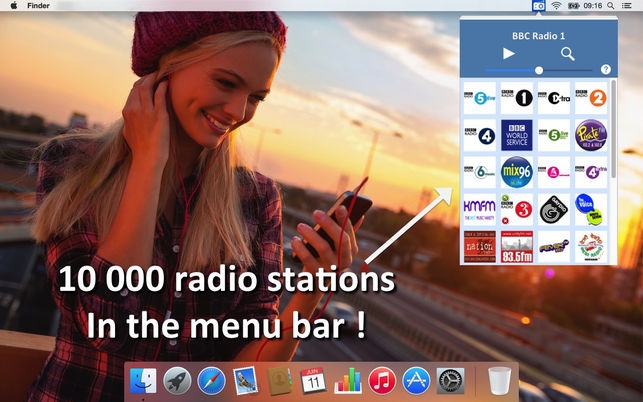Select the kmfm station tile
Image resolution: width=643 pixels, height=402 pixels.
coord(480,210)
